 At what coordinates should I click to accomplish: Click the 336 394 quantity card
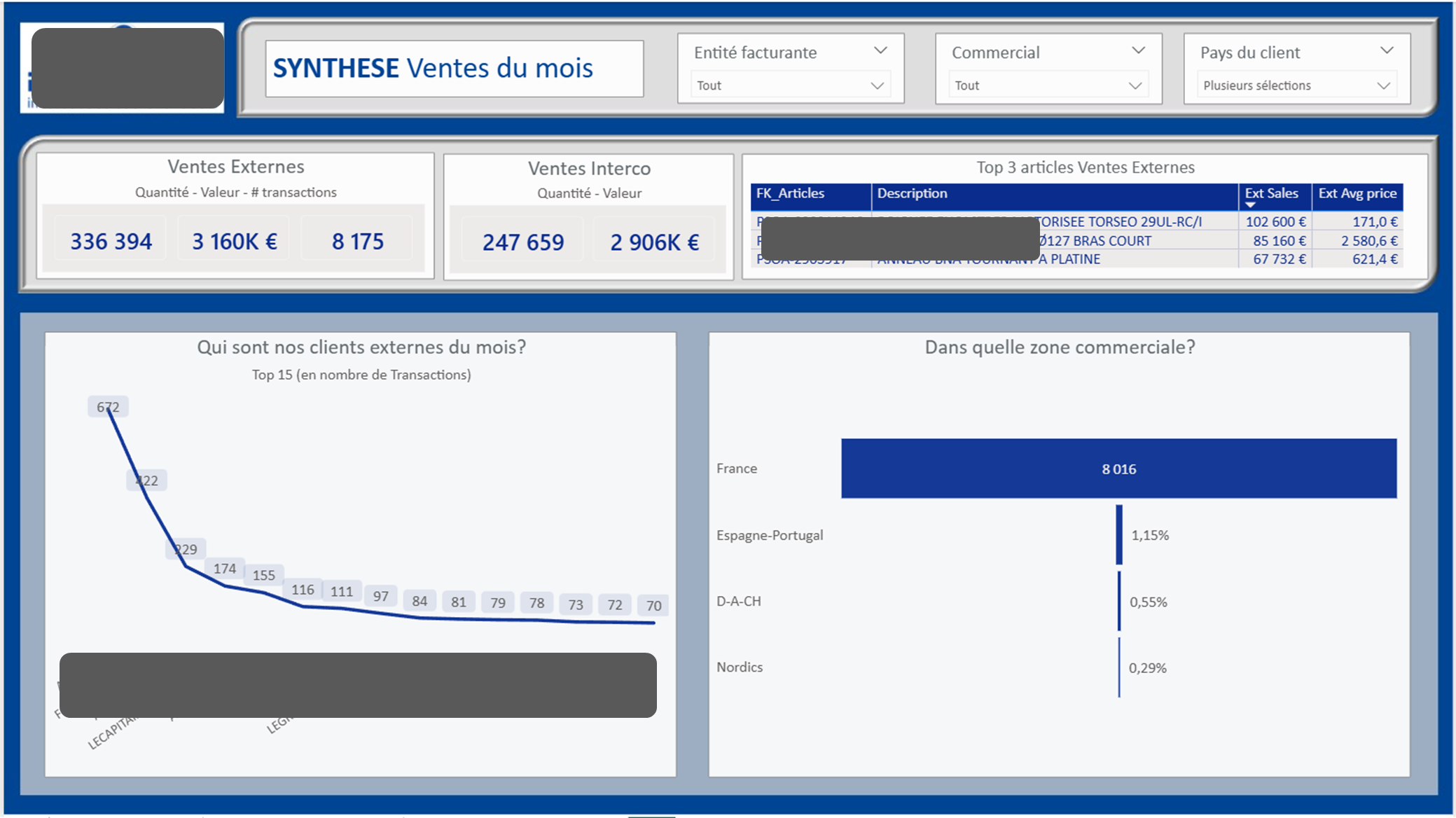pos(111,242)
